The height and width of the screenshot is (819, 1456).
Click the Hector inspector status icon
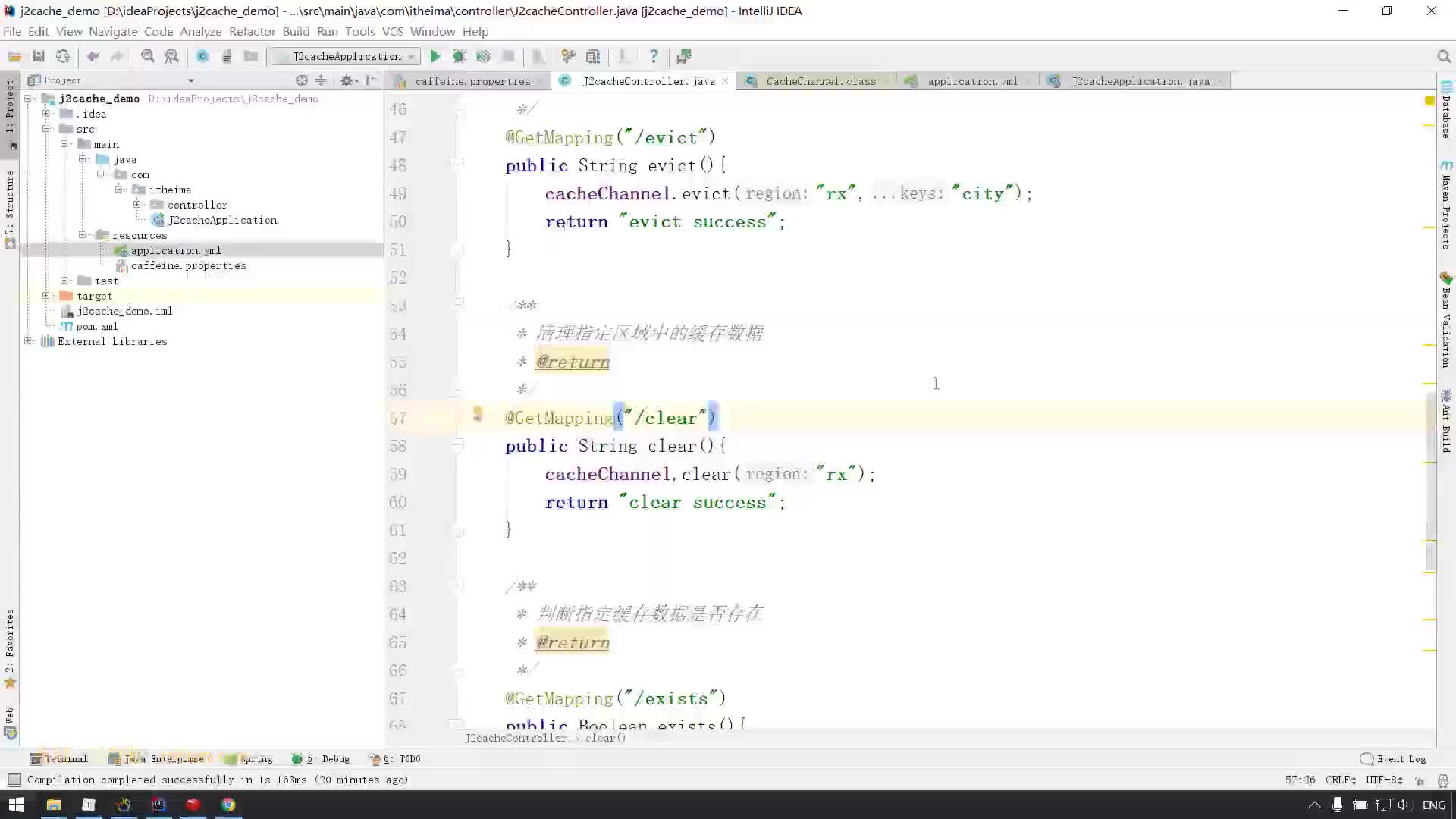[1443, 780]
